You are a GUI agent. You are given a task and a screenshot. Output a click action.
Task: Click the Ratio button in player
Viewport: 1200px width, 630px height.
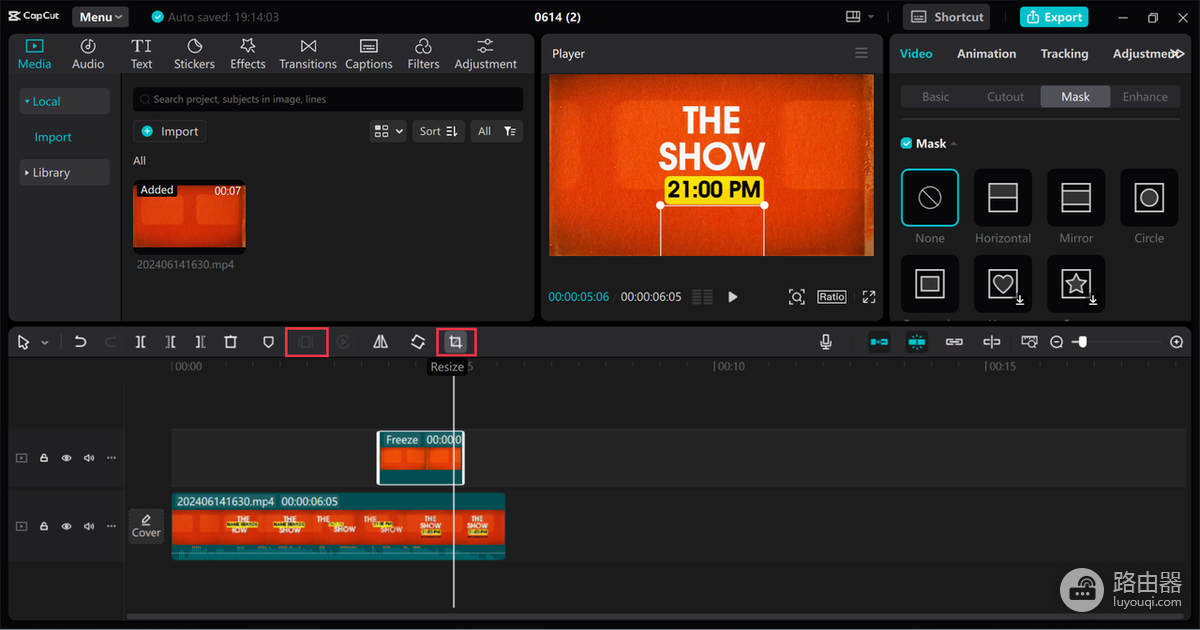pyautogui.click(x=831, y=297)
